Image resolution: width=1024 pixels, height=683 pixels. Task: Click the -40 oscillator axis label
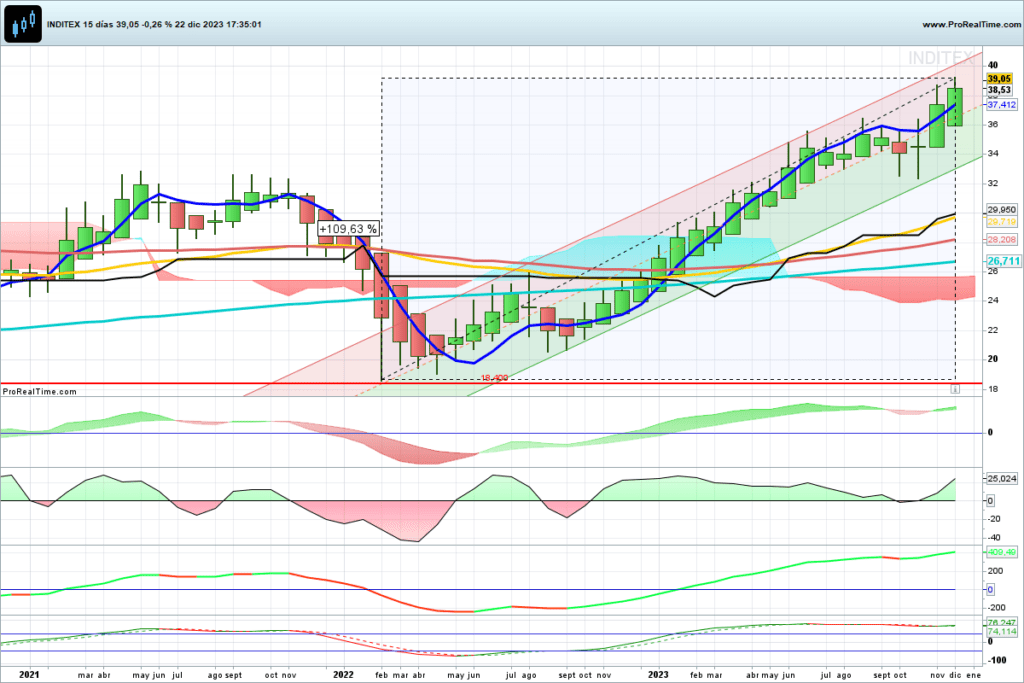coord(994,538)
